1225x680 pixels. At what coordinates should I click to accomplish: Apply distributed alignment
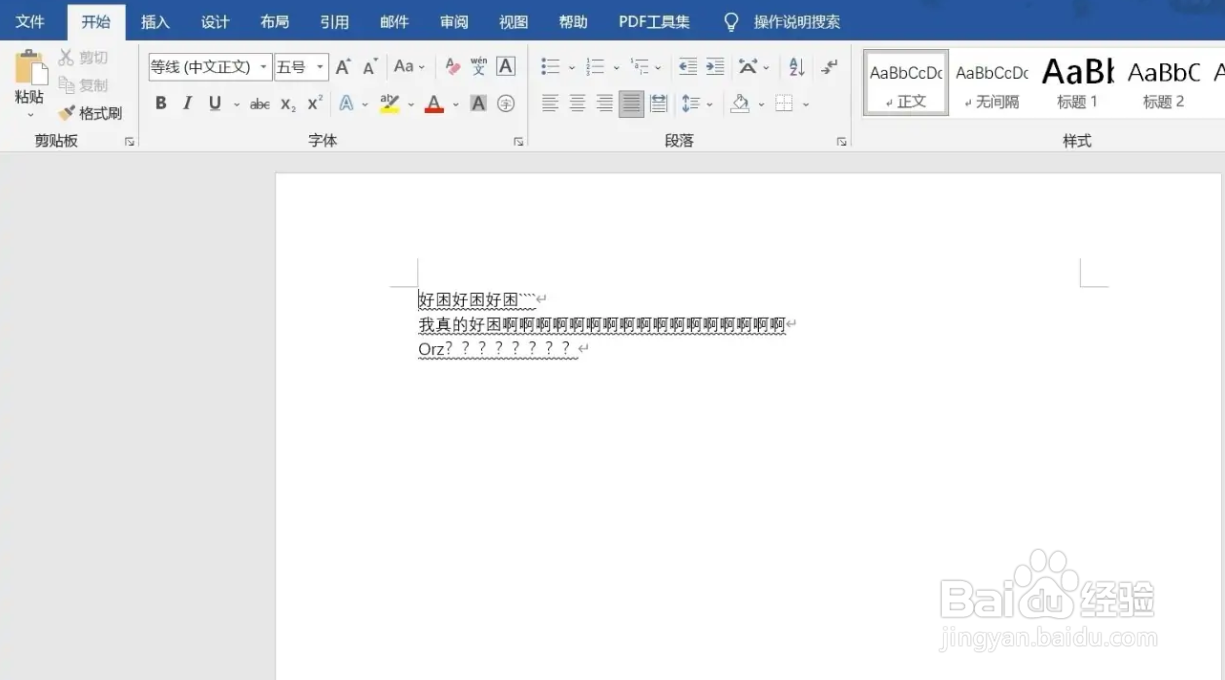[658, 103]
